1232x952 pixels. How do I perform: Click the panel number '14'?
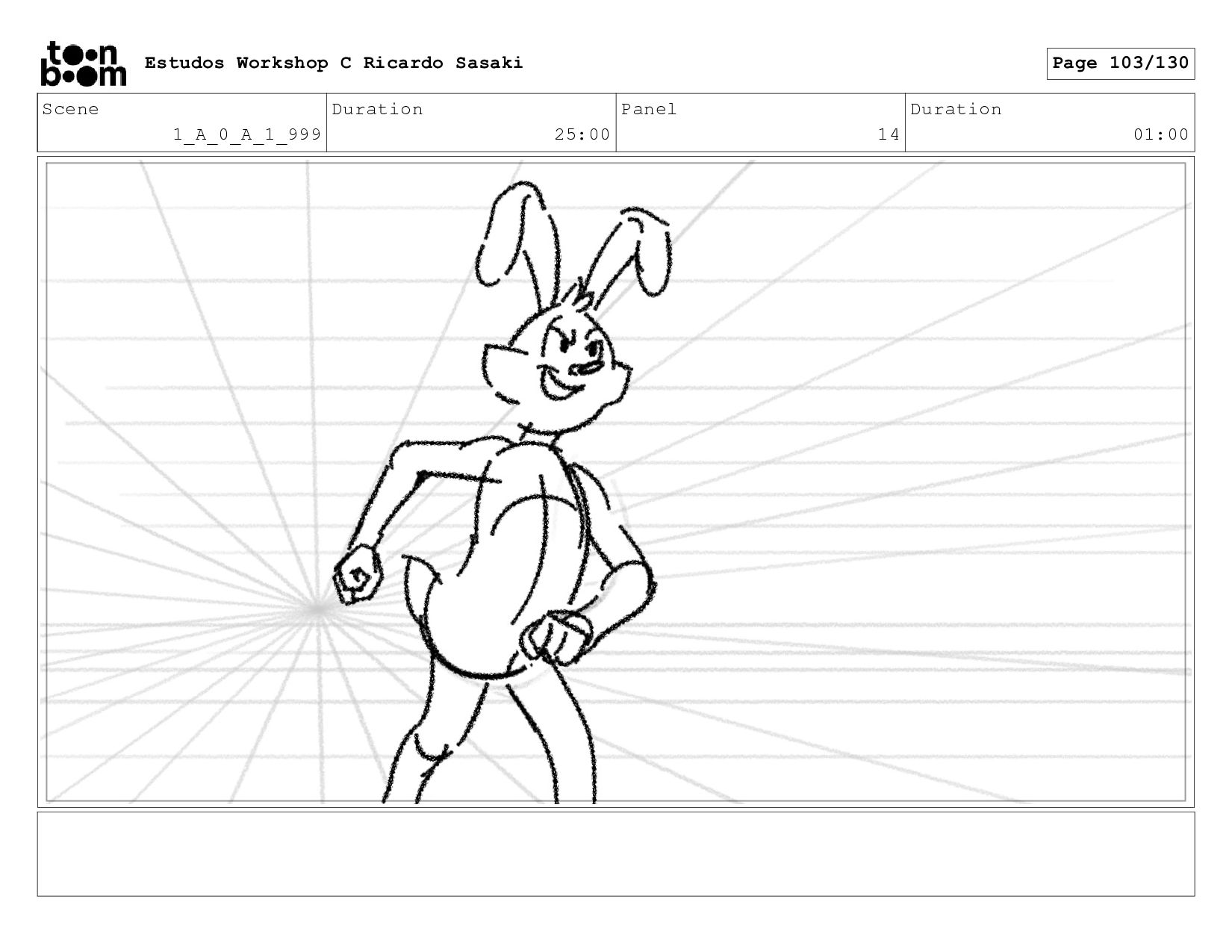click(889, 134)
